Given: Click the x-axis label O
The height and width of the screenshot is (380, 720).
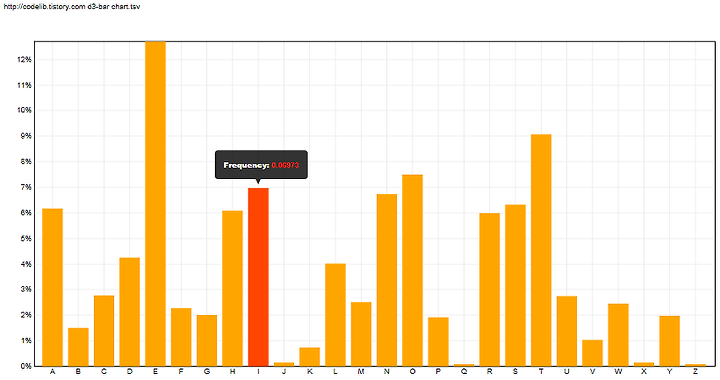Looking at the screenshot, I should (x=412, y=372).
